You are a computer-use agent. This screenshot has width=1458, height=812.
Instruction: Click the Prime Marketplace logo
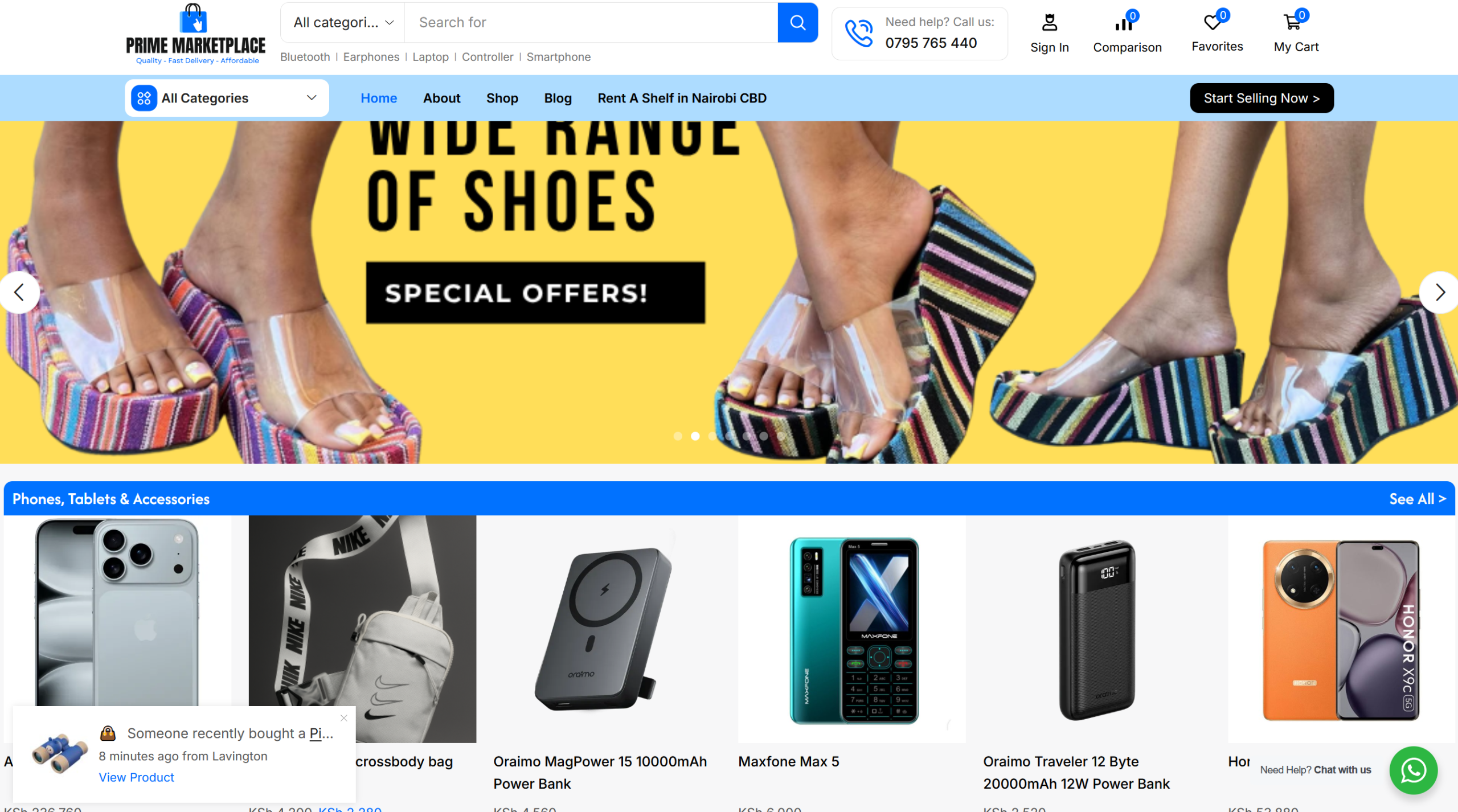(195, 34)
